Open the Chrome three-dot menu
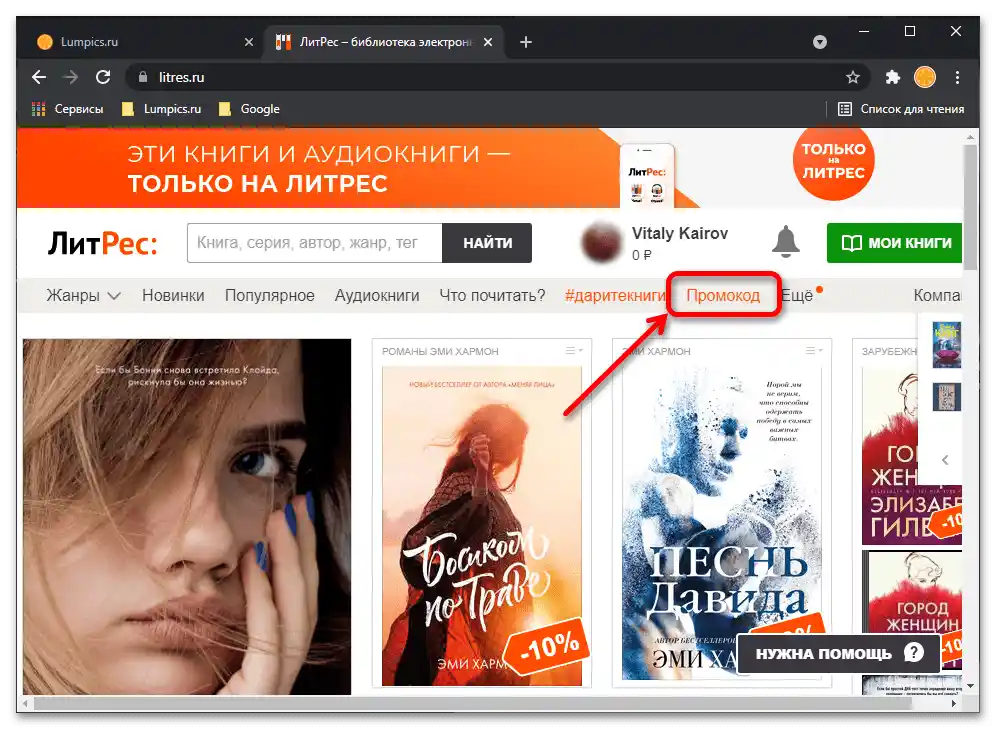The image size is (996, 729). (x=957, y=77)
